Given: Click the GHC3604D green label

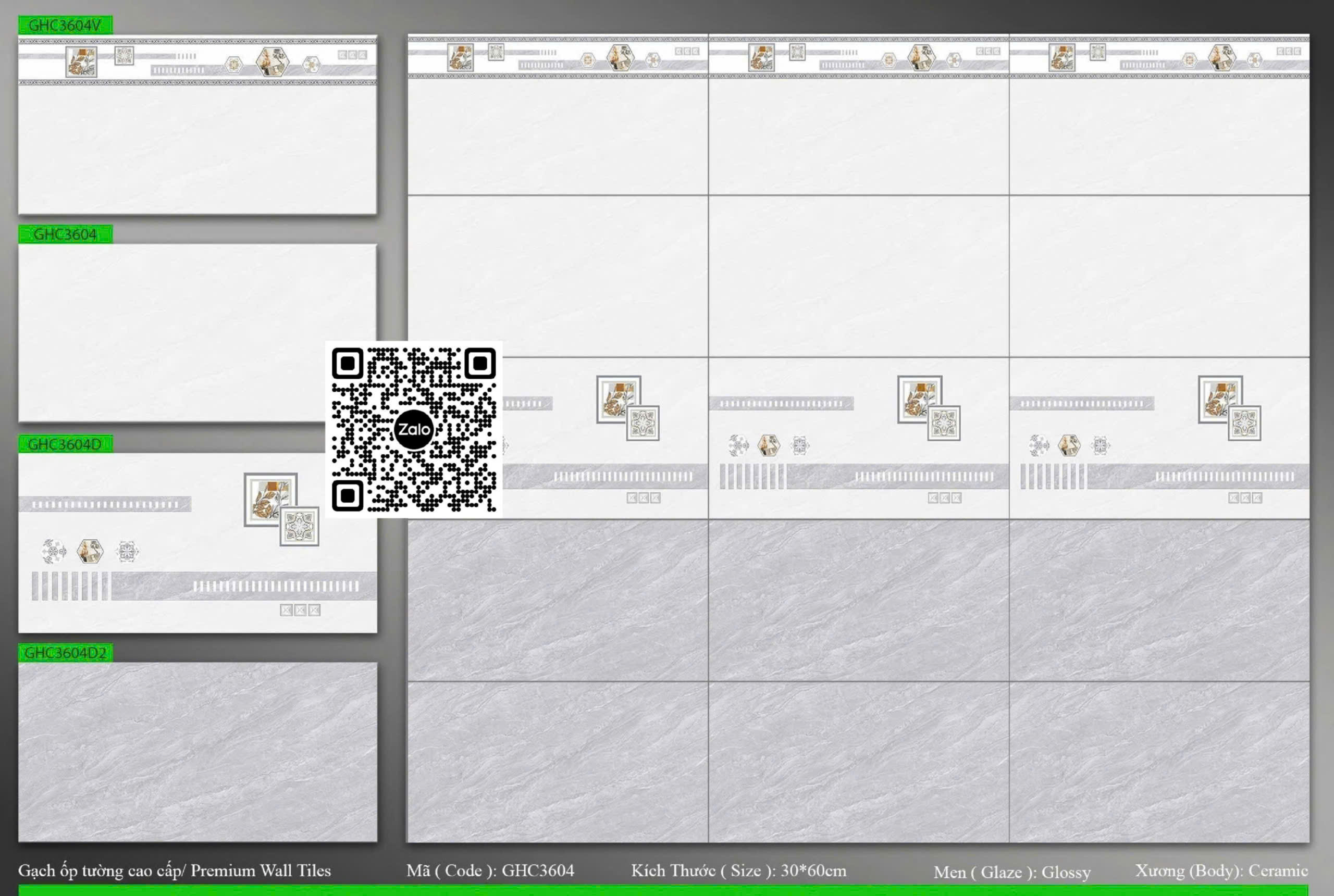Looking at the screenshot, I should 65,444.
